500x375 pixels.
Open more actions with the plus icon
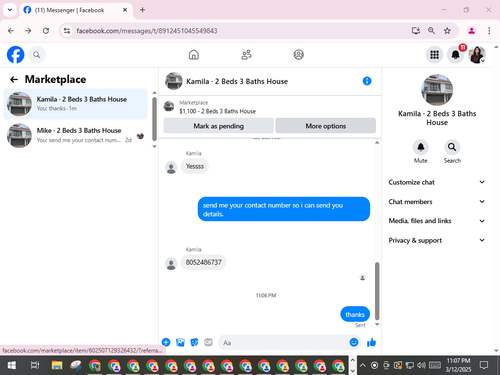coord(166,342)
